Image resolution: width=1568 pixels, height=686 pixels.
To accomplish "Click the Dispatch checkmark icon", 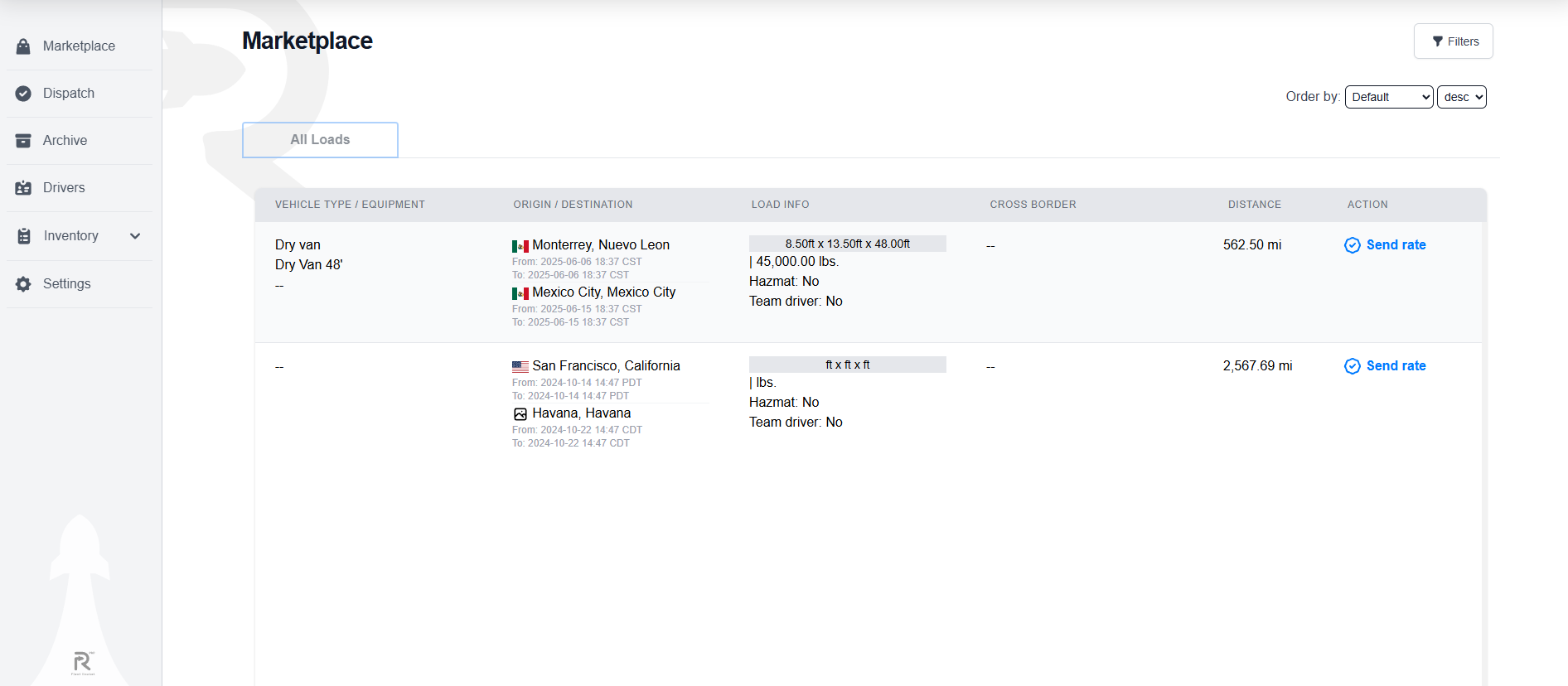I will tap(23, 94).
